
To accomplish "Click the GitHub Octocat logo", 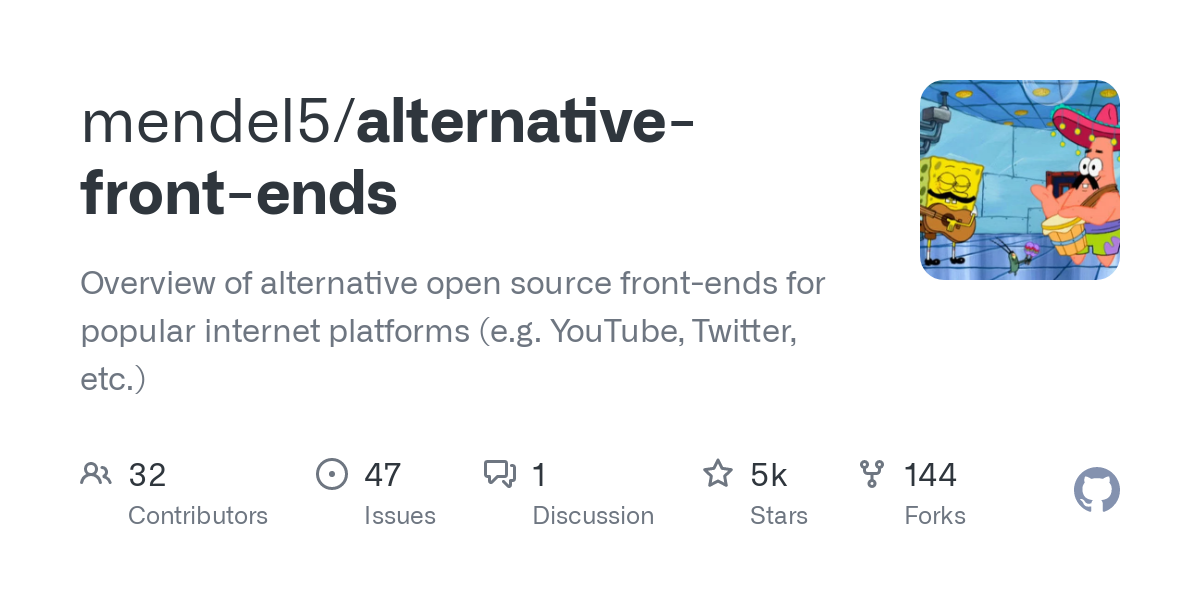I will (x=1097, y=490).
